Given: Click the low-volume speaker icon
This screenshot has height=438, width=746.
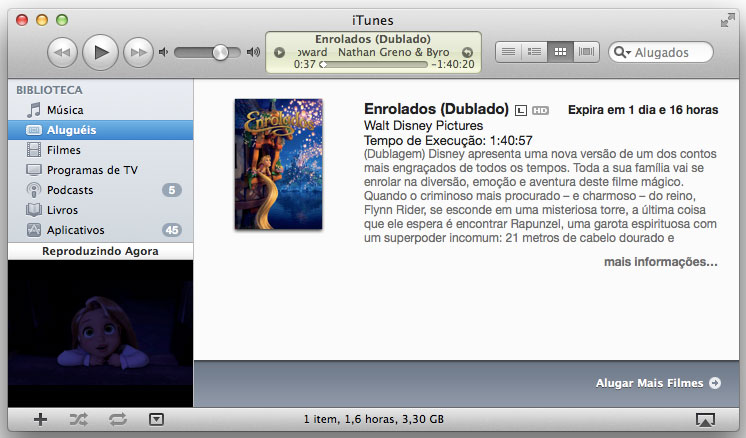Looking at the screenshot, I should point(164,52).
